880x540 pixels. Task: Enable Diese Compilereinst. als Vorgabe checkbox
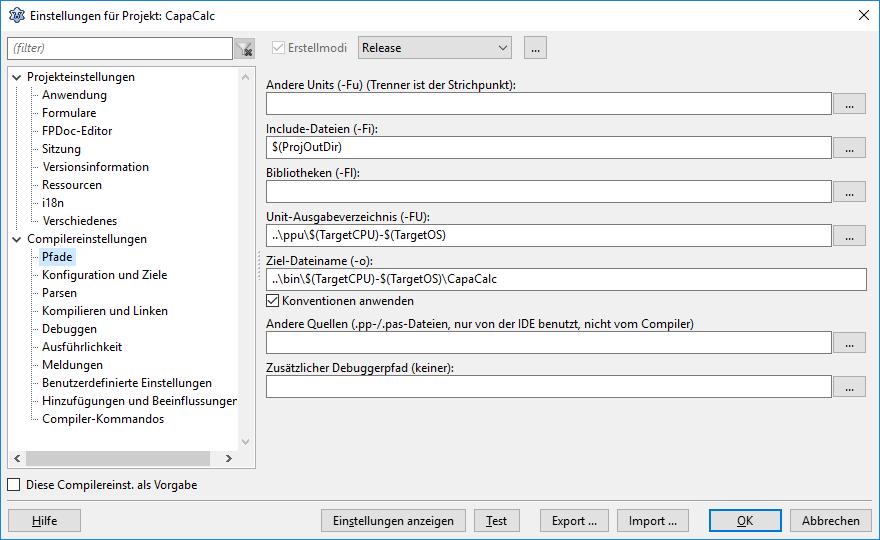(x=14, y=485)
